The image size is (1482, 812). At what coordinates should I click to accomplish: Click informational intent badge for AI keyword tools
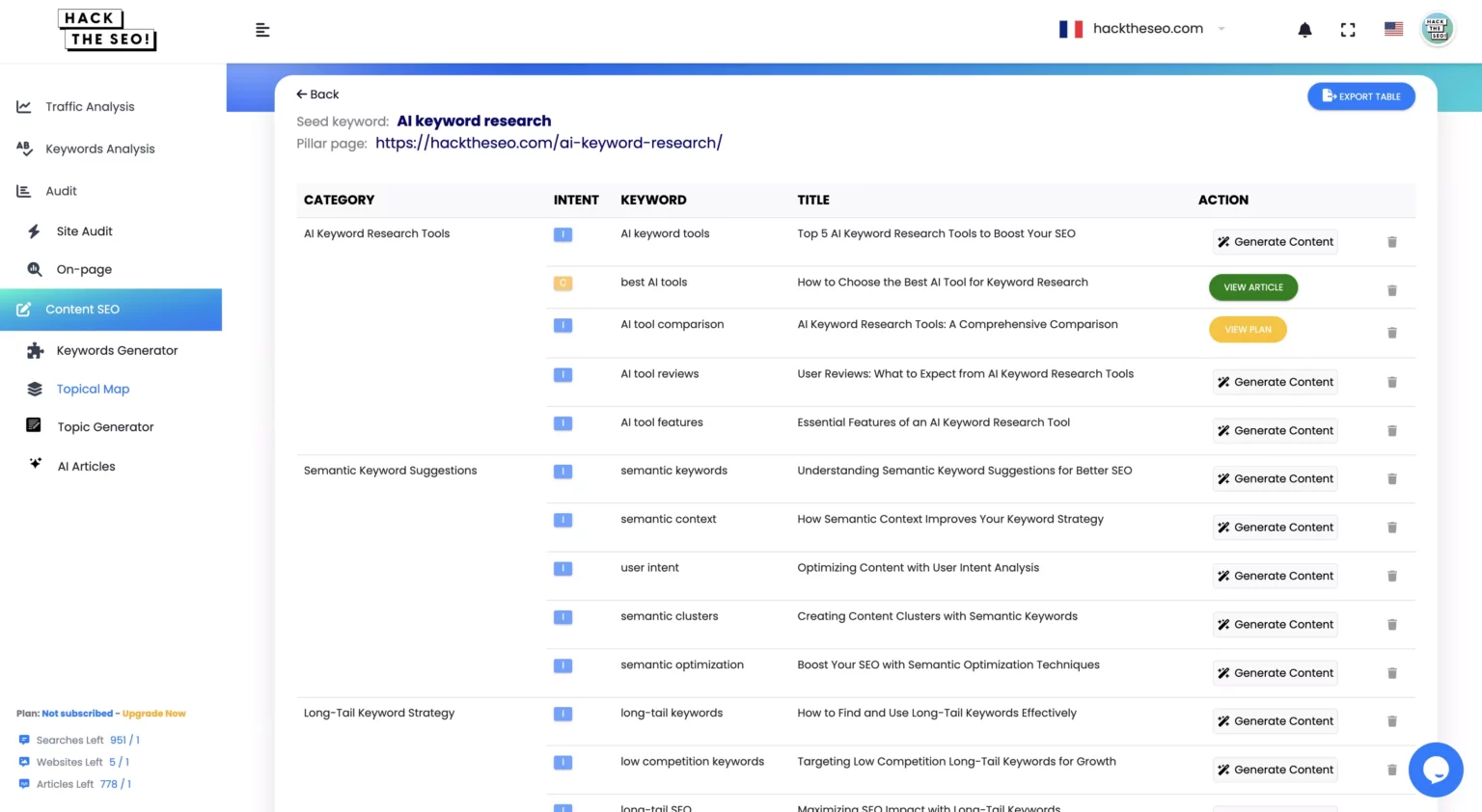(x=563, y=234)
